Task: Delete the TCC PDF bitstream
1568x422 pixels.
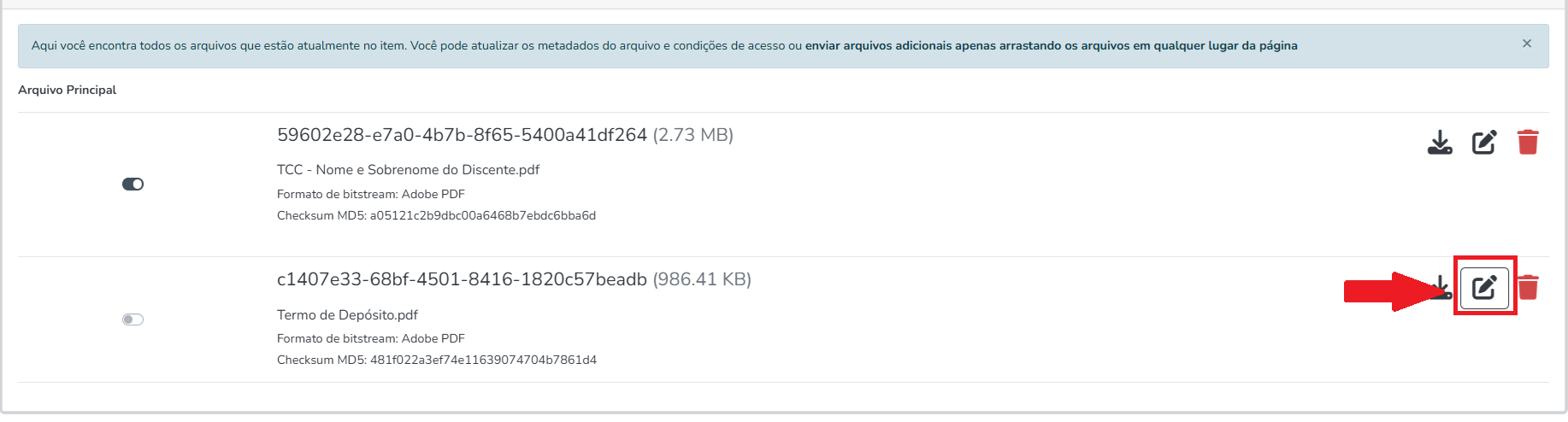Action: (1528, 142)
